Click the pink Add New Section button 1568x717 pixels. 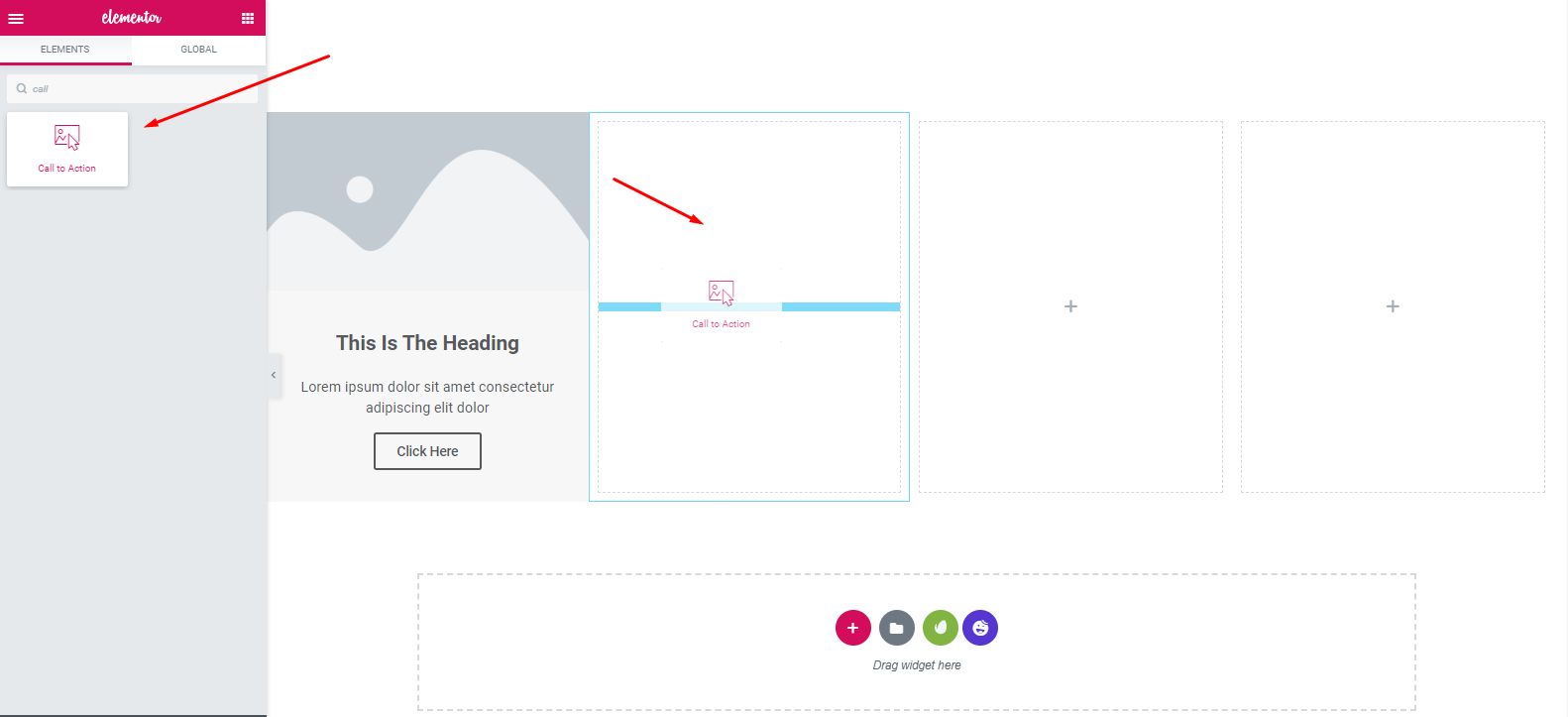pyautogui.click(x=852, y=628)
